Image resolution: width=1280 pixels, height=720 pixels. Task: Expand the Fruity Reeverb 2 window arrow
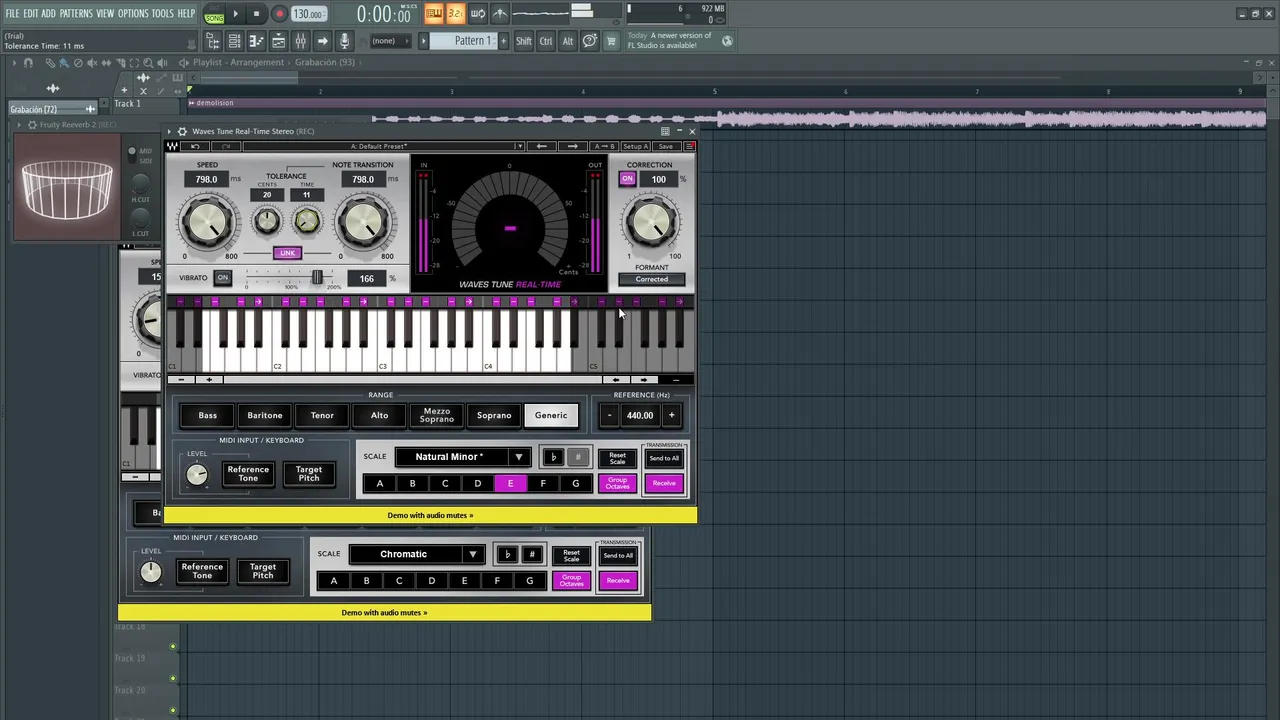20,125
